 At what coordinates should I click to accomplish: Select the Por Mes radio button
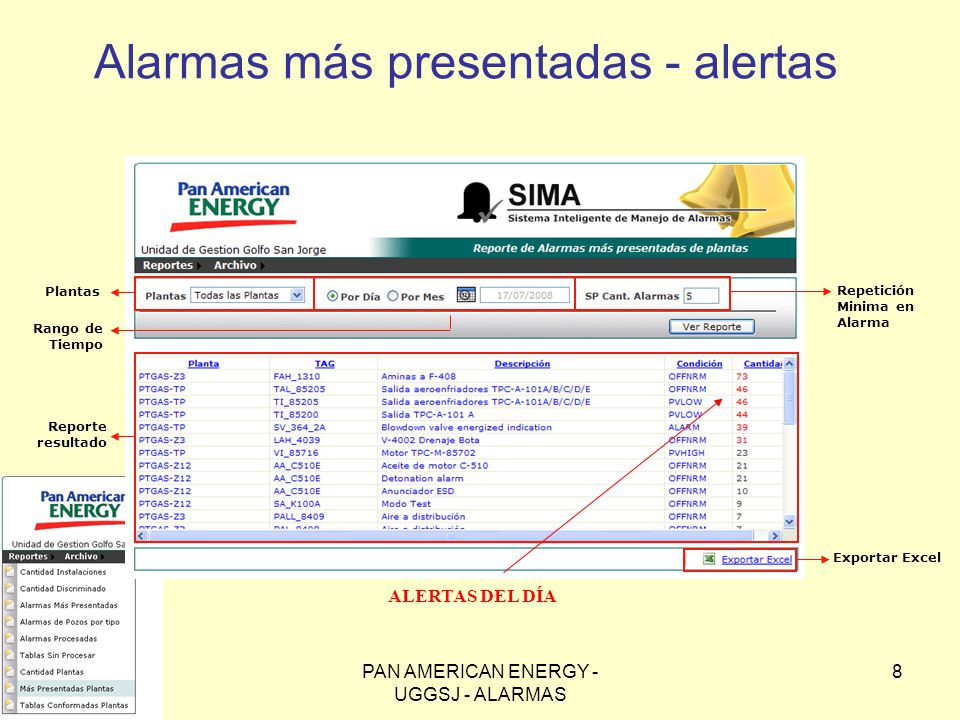click(393, 296)
